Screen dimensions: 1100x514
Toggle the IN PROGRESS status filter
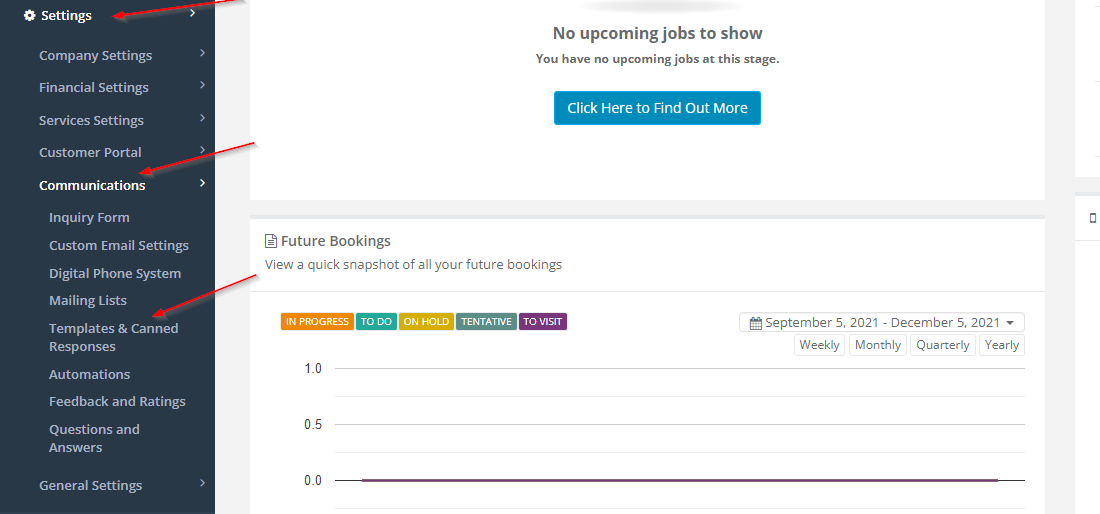[x=317, y=322]
